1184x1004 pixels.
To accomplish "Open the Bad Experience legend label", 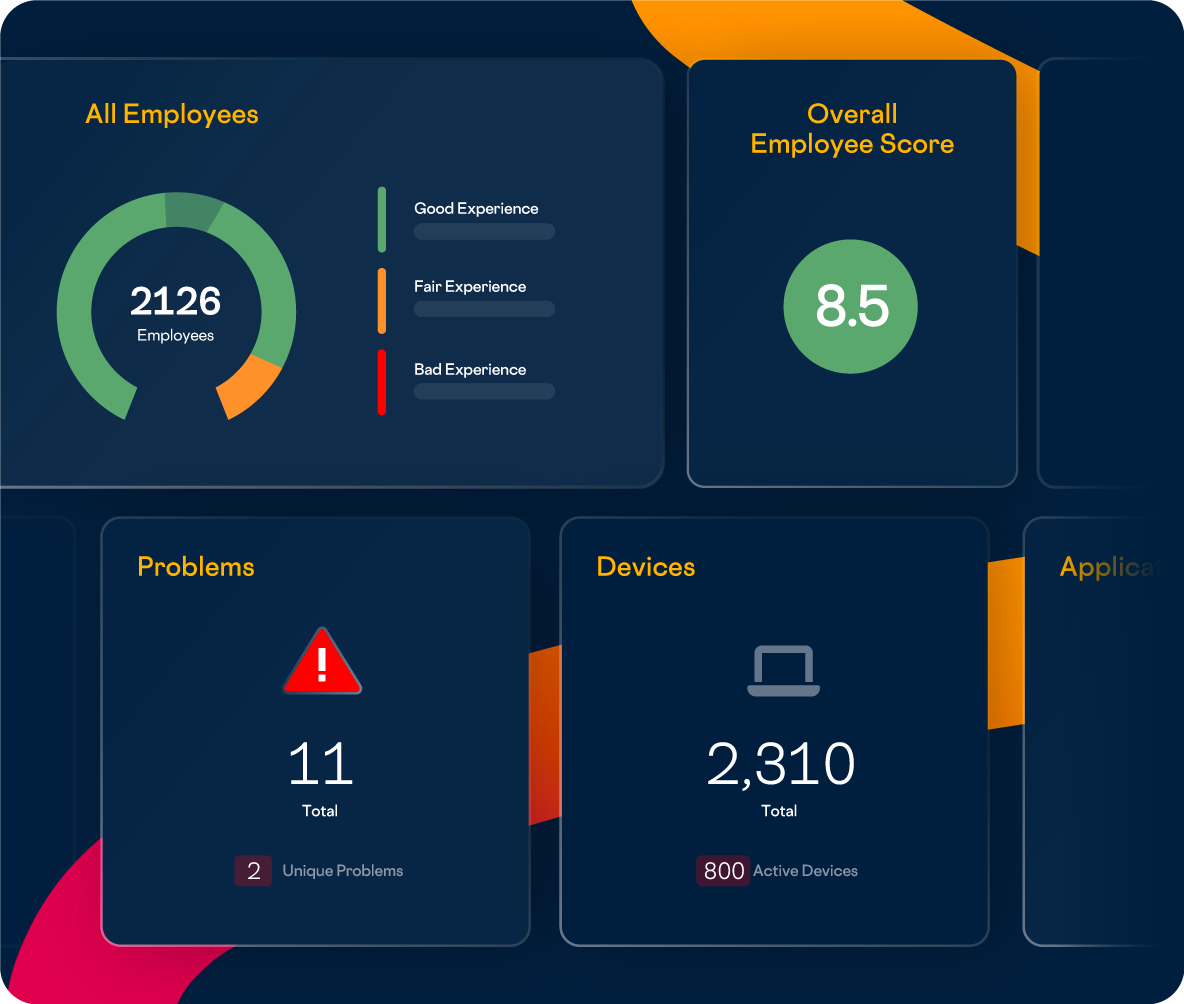I will click(x=470, y=369).
